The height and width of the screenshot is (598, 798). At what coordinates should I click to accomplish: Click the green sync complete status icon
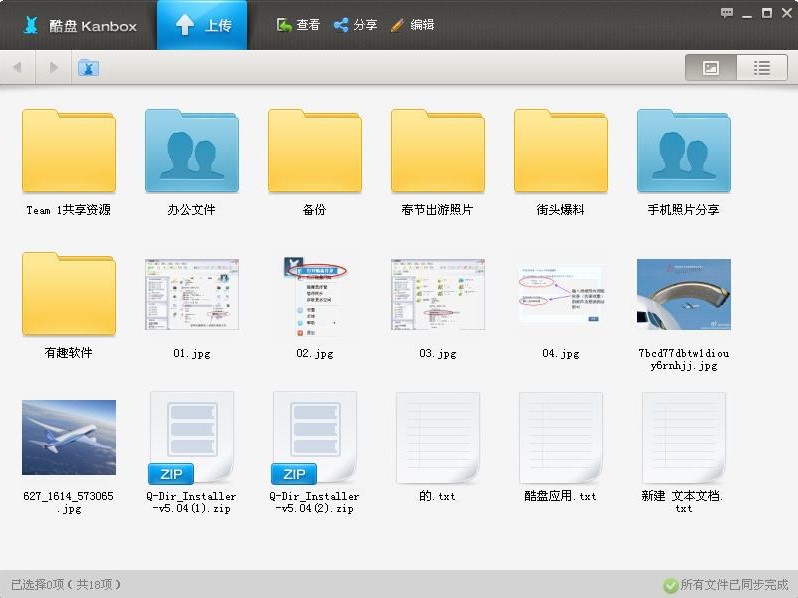pyautogui.click(x=670, y=585)
